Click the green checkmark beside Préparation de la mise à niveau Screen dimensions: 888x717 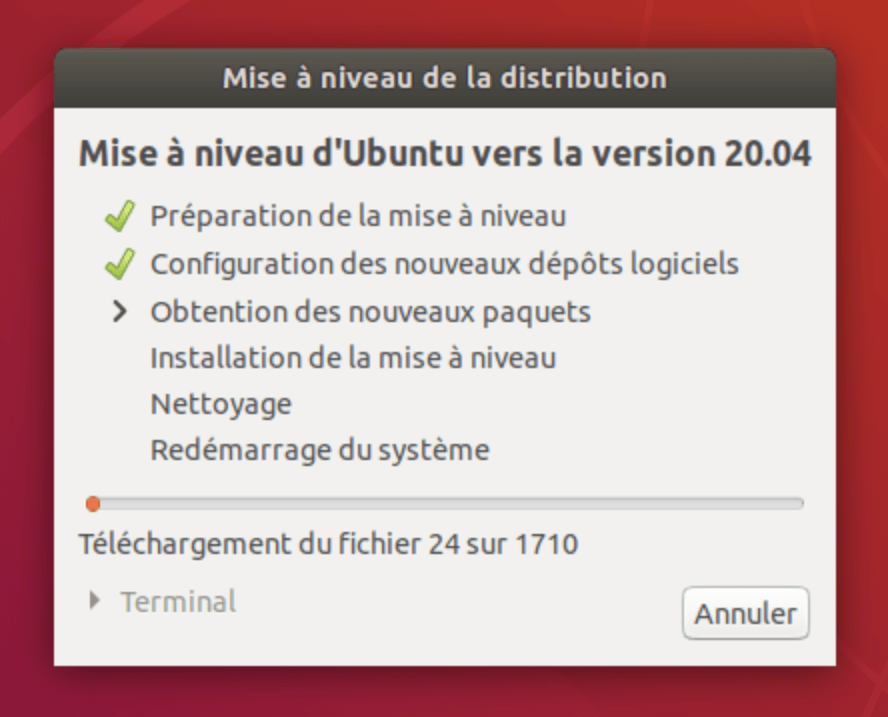pos(120,216)
